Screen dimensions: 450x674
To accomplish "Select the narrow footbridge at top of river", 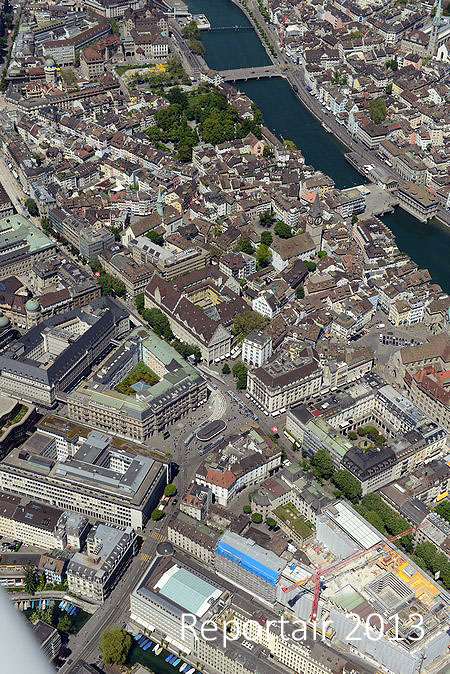I will (231, 28).
